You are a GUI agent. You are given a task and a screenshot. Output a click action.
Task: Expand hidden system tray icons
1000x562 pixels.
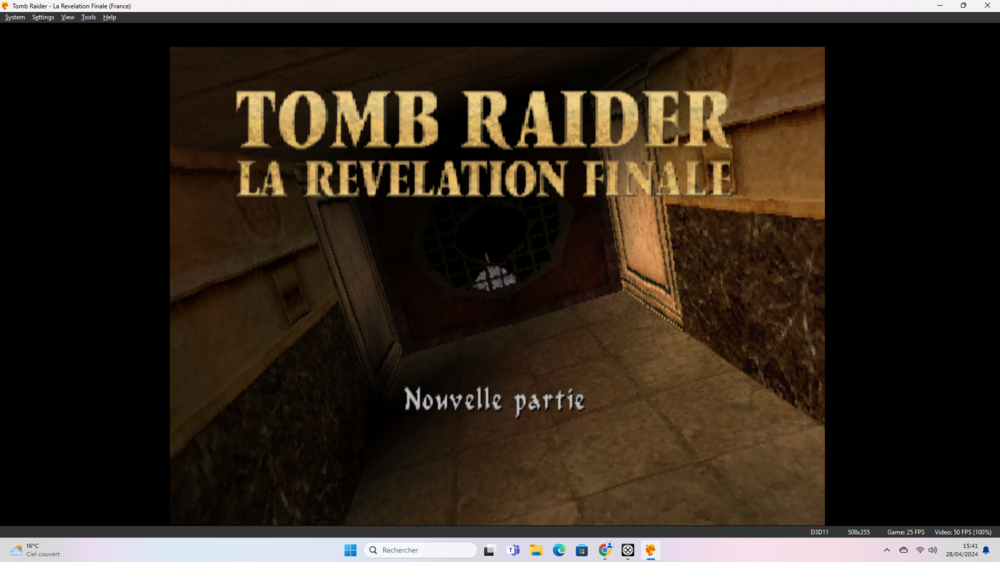pos(886,550)
